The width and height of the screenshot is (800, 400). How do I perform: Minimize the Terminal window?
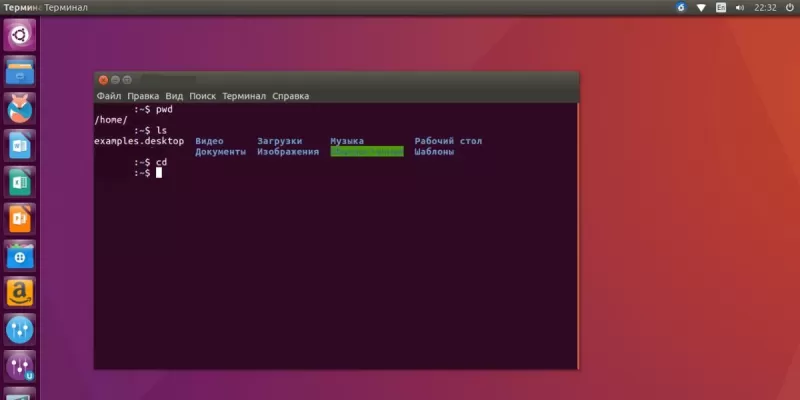pos(115,80)
